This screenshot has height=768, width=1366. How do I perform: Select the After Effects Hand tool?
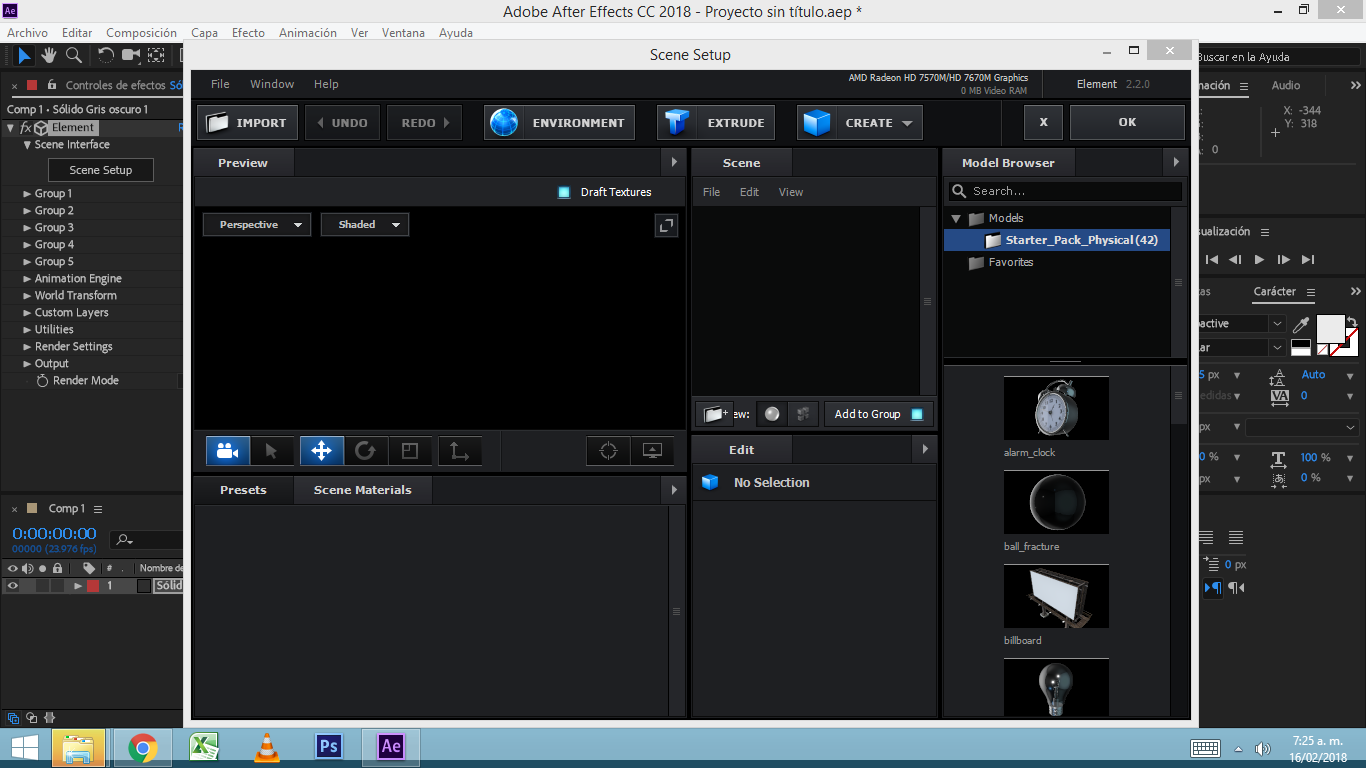click(x=49, y=56)
